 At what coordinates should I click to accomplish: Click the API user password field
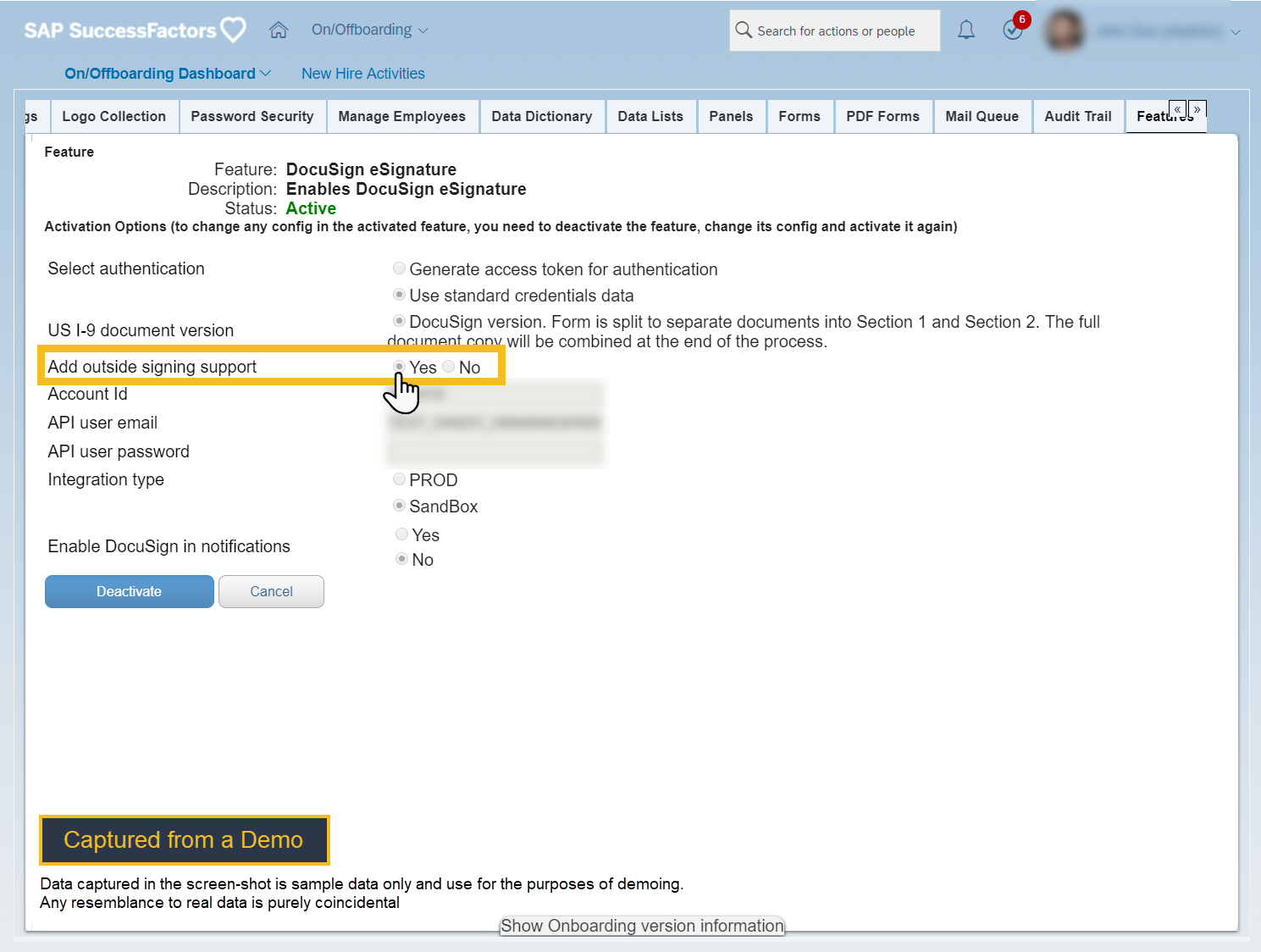click(x=495, y=451)
